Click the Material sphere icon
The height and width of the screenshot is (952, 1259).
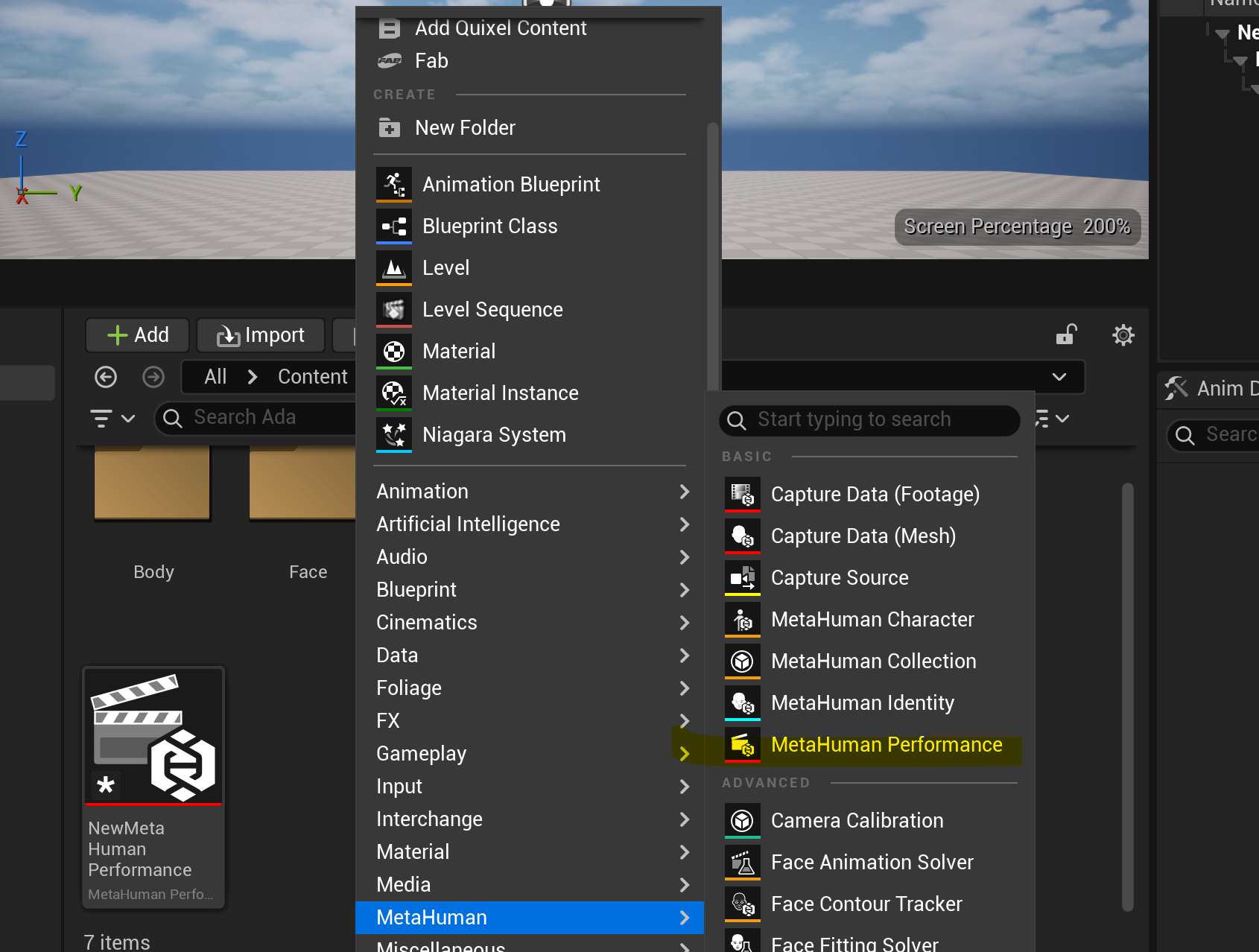tap(394, 351)
